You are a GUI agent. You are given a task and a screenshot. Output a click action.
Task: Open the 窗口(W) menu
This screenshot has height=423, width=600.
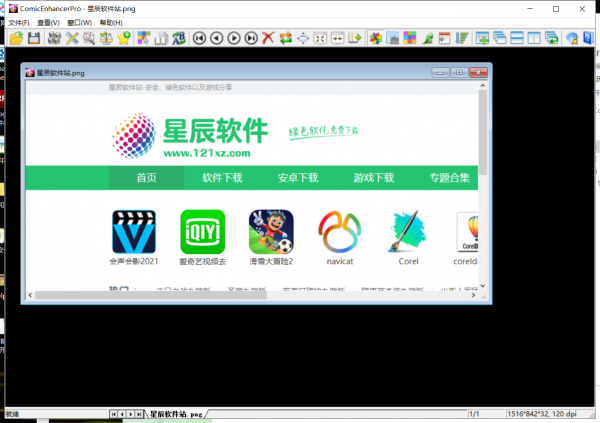click(x=80, y=23)
